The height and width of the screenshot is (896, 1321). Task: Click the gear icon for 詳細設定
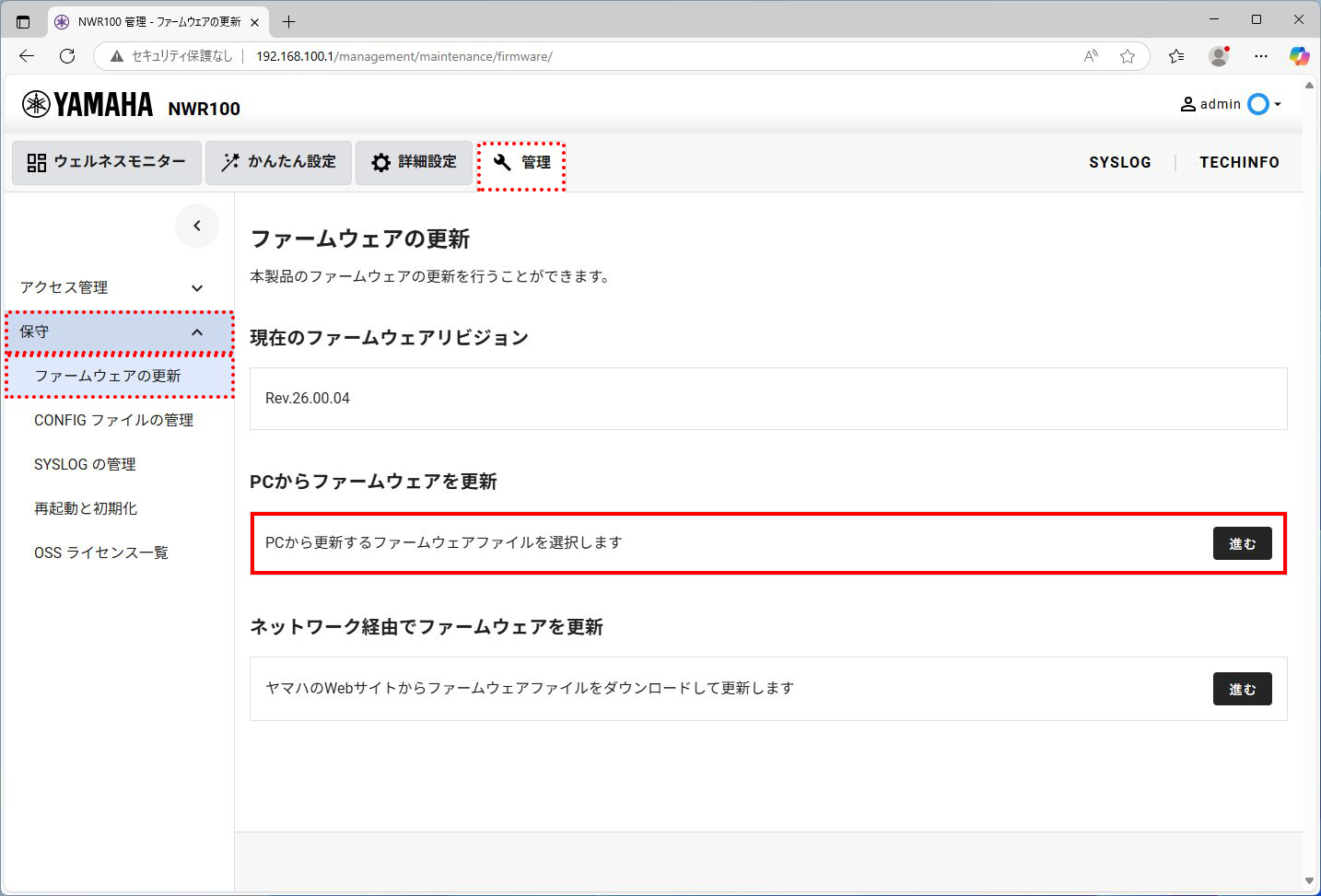(380, 162)
